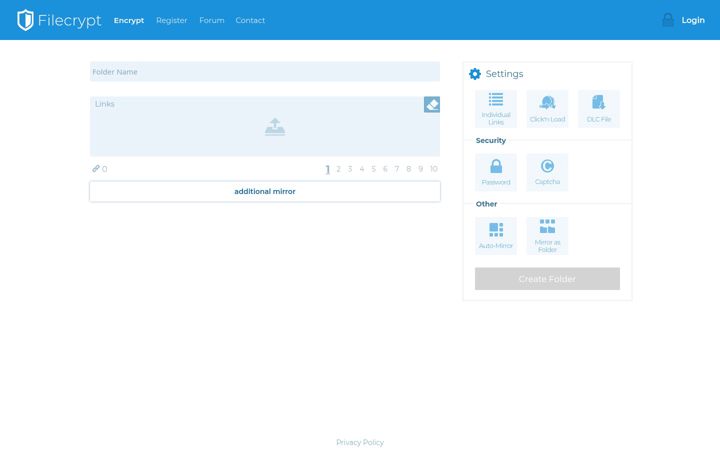Screen dimensions: 720x450
Task: Select mirror tab 5
Action: (373, 169)
